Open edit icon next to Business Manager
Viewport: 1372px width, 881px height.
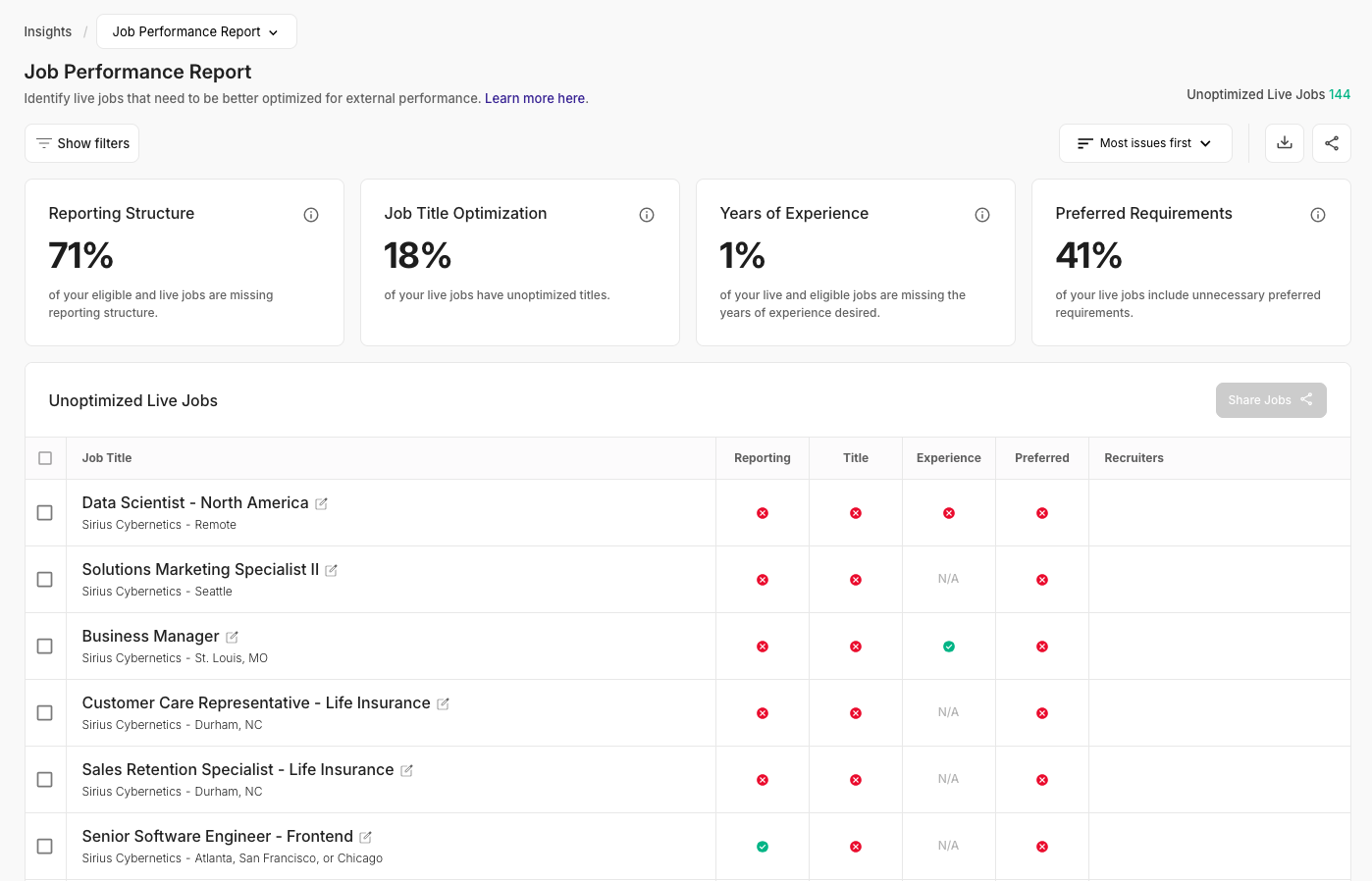[232, 638]
